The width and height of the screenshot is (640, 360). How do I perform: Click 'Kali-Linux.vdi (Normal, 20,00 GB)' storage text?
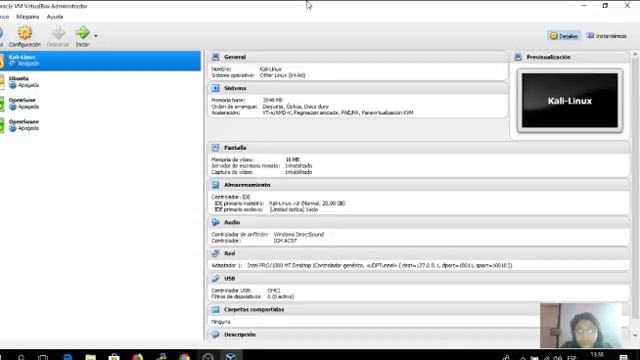[x=307, y=203]
